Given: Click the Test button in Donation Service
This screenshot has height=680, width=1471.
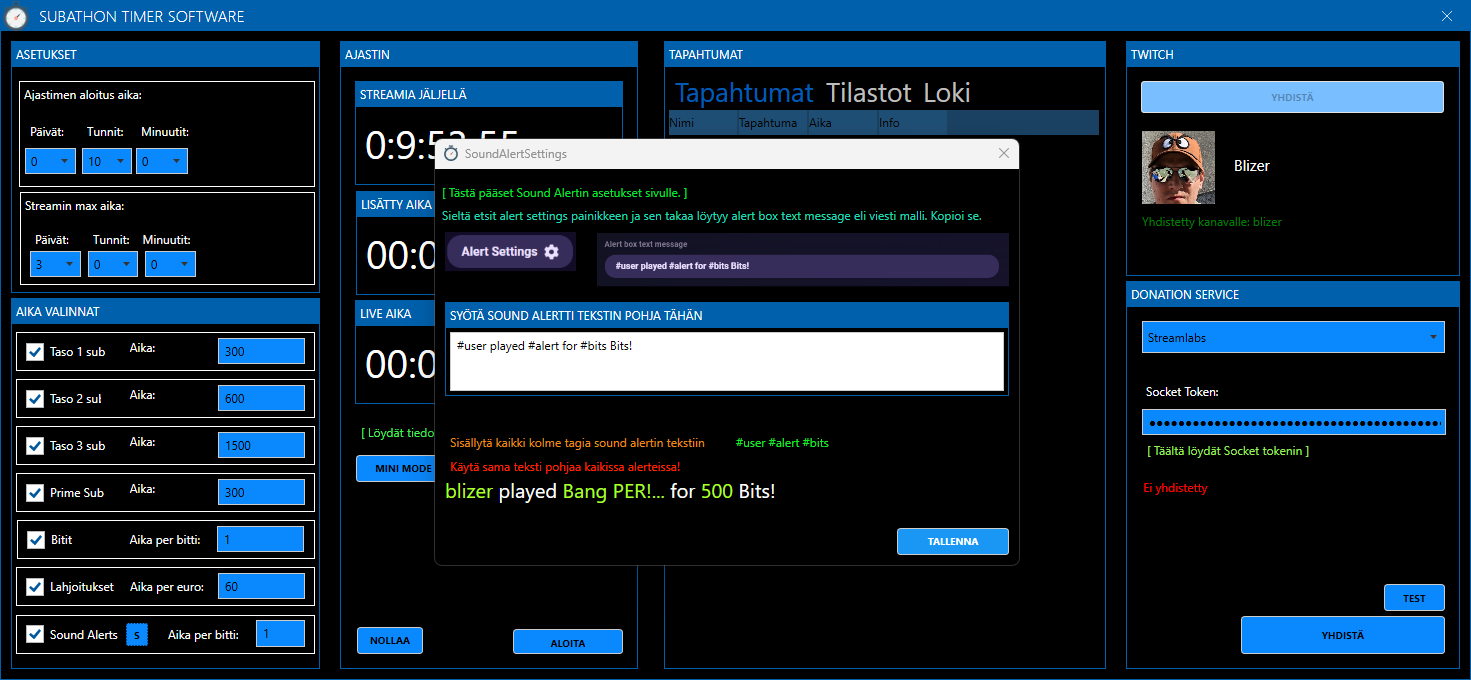Looking at the screenshot, I should (1413, 598).
